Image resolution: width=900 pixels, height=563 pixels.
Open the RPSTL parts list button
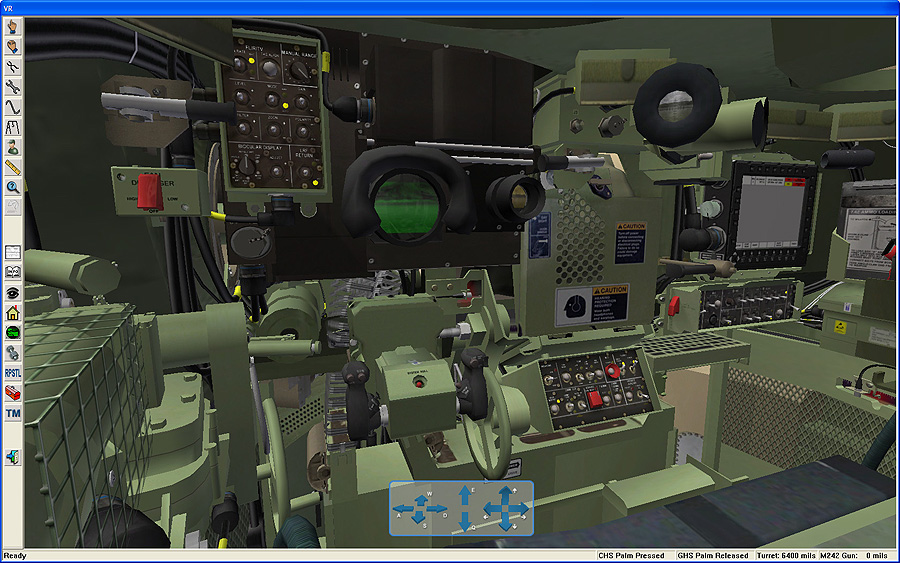[13, 372]
